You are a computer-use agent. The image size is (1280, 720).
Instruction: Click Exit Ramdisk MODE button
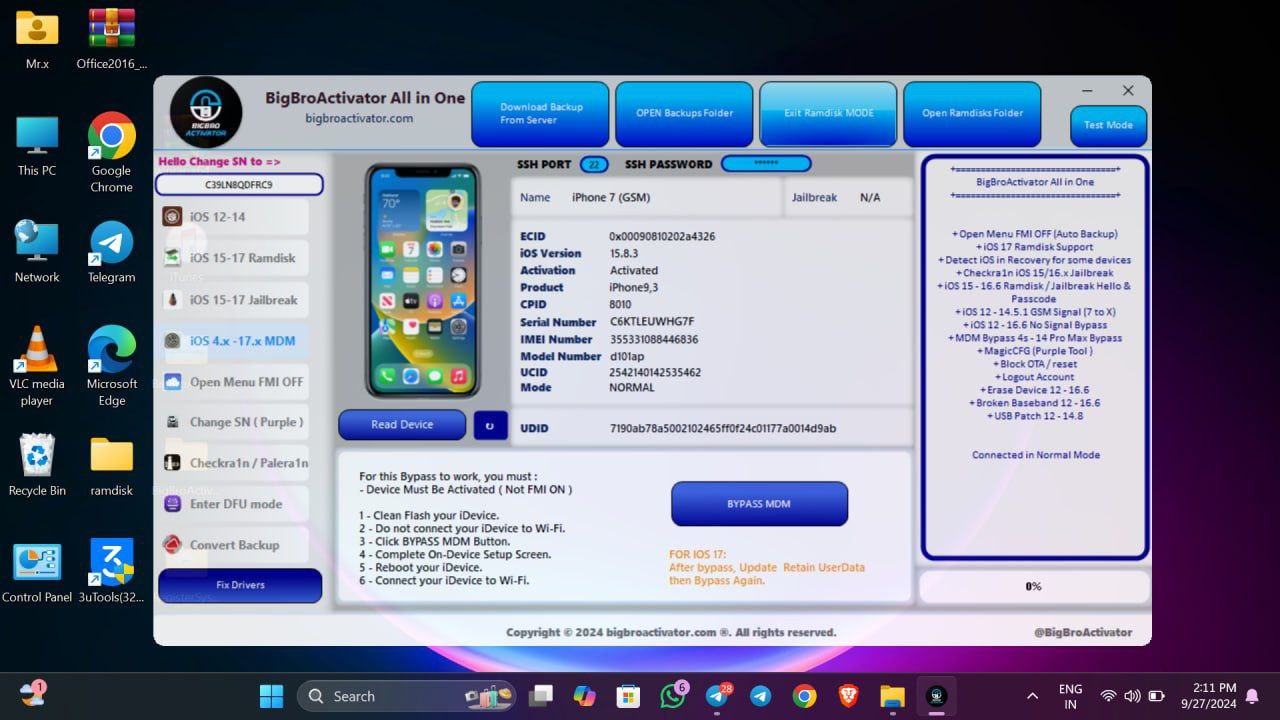click(x=828, y=114)
